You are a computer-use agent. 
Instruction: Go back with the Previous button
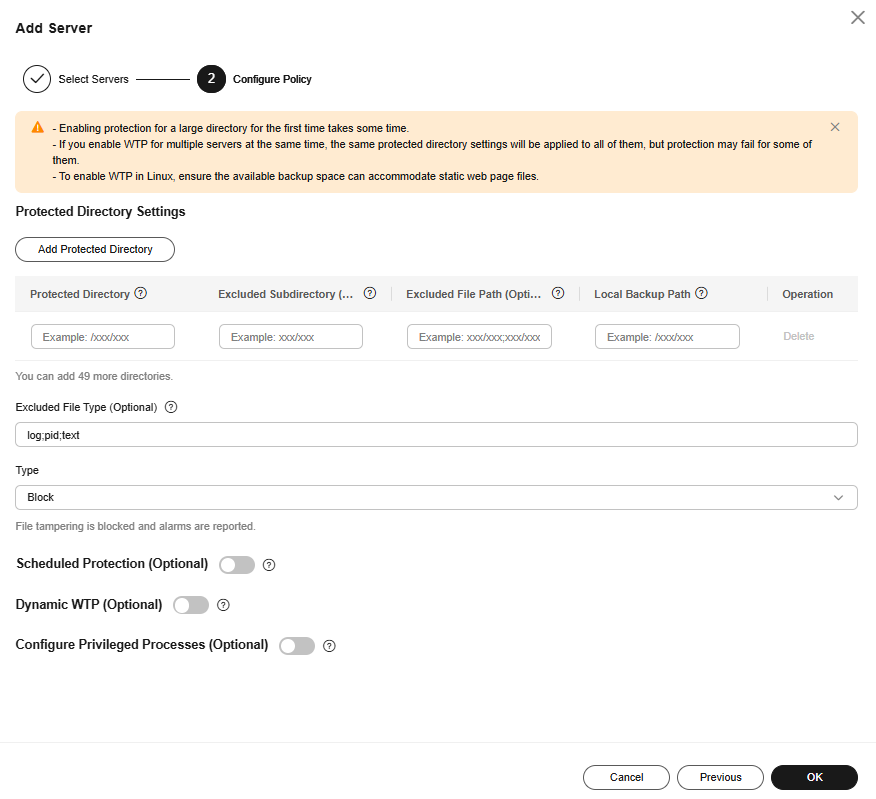pyautogui.click(x=720, y=777)
